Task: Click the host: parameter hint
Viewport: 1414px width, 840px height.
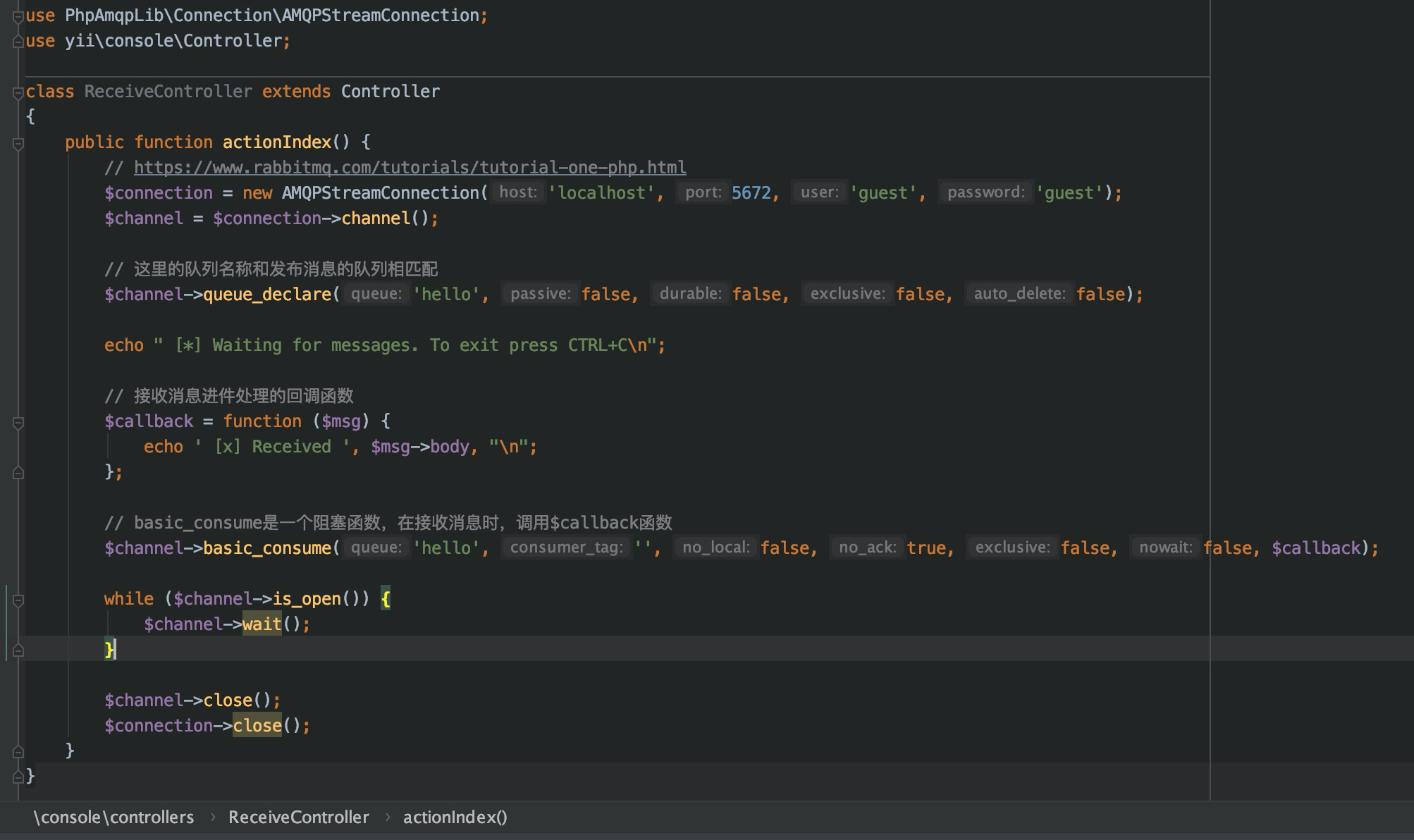Action: (x=518, y=192)
